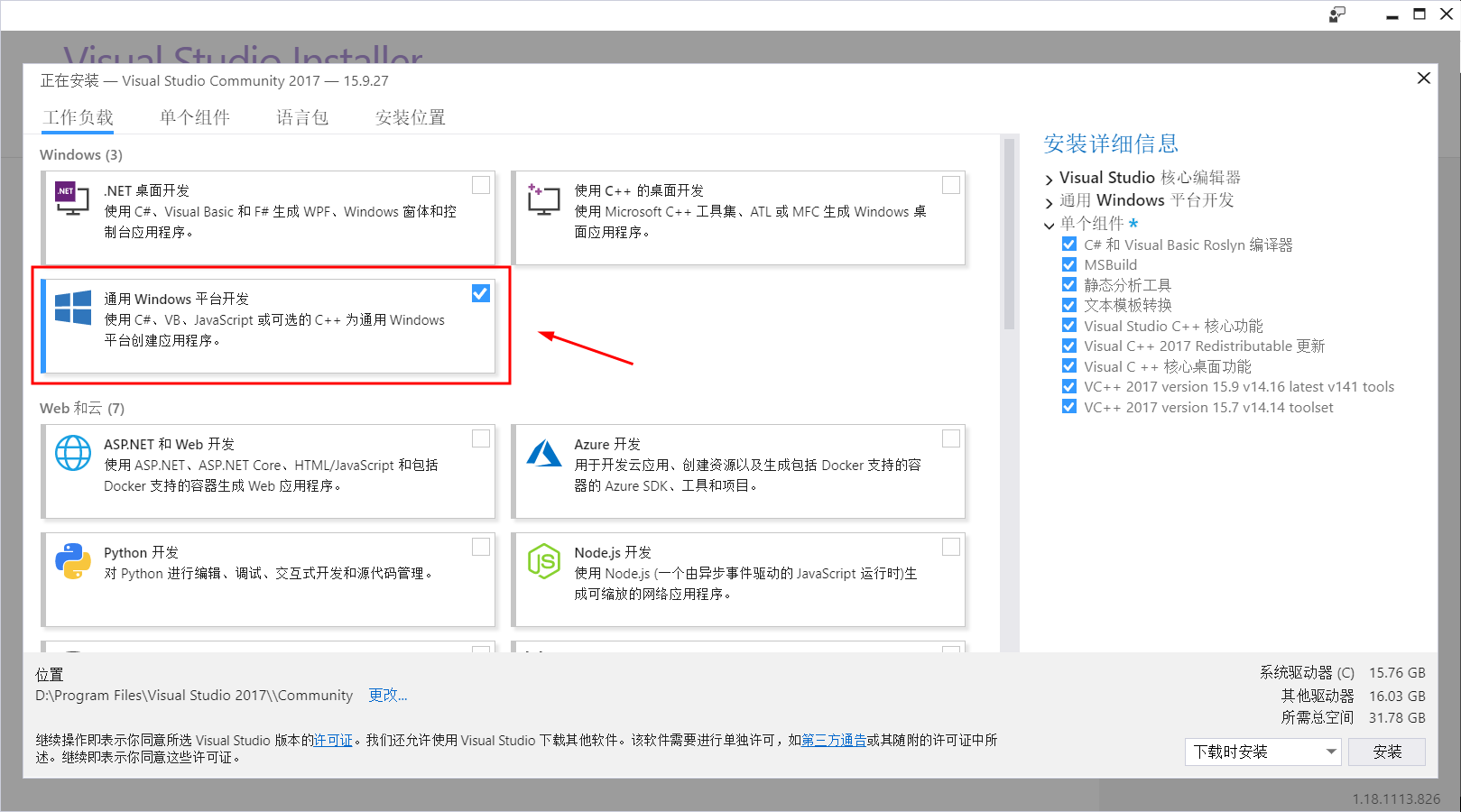This screenshot has height=812, width=1461.
Task: Enable the Node.js 开发 workload checkbox
Action: coord(951,547)
